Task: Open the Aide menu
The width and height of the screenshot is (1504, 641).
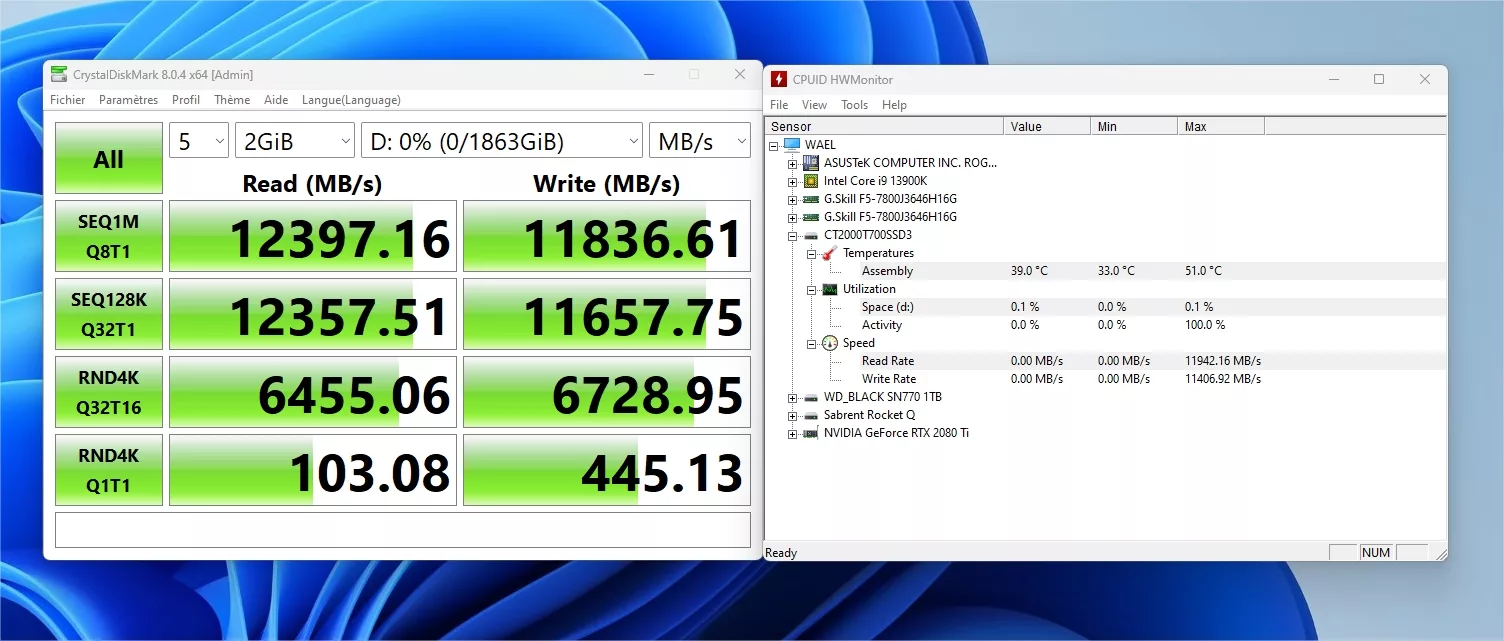Action: click(x=276, y=100)
